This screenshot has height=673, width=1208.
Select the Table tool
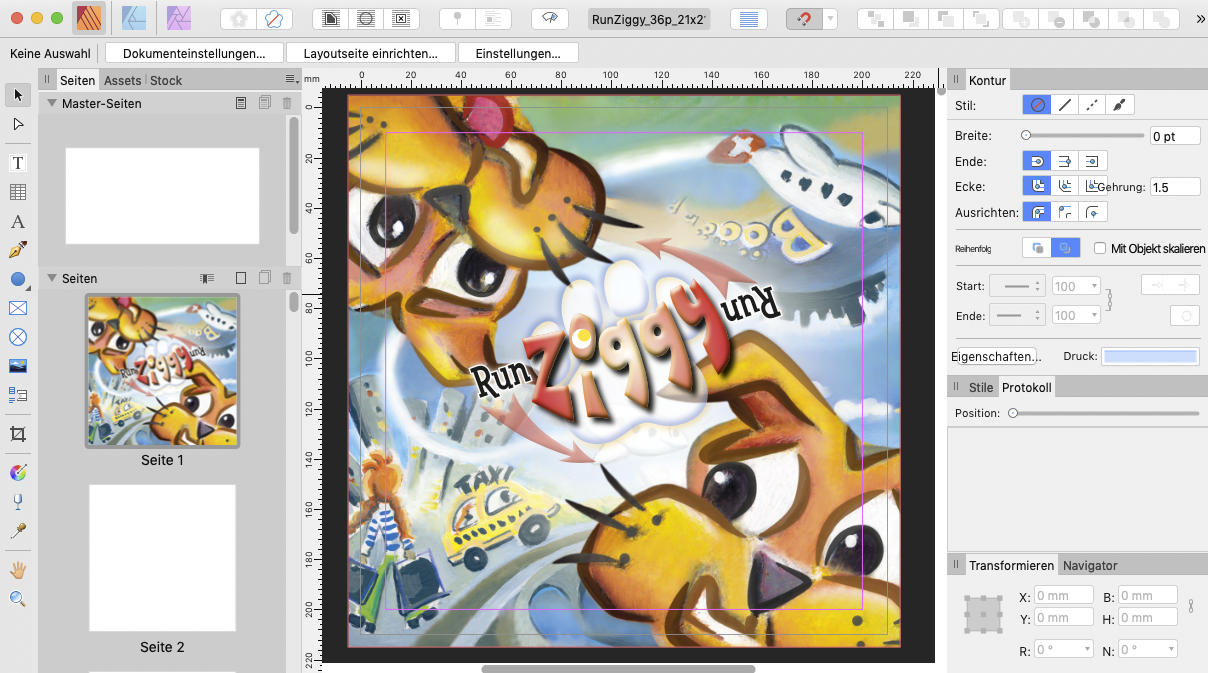18,192
